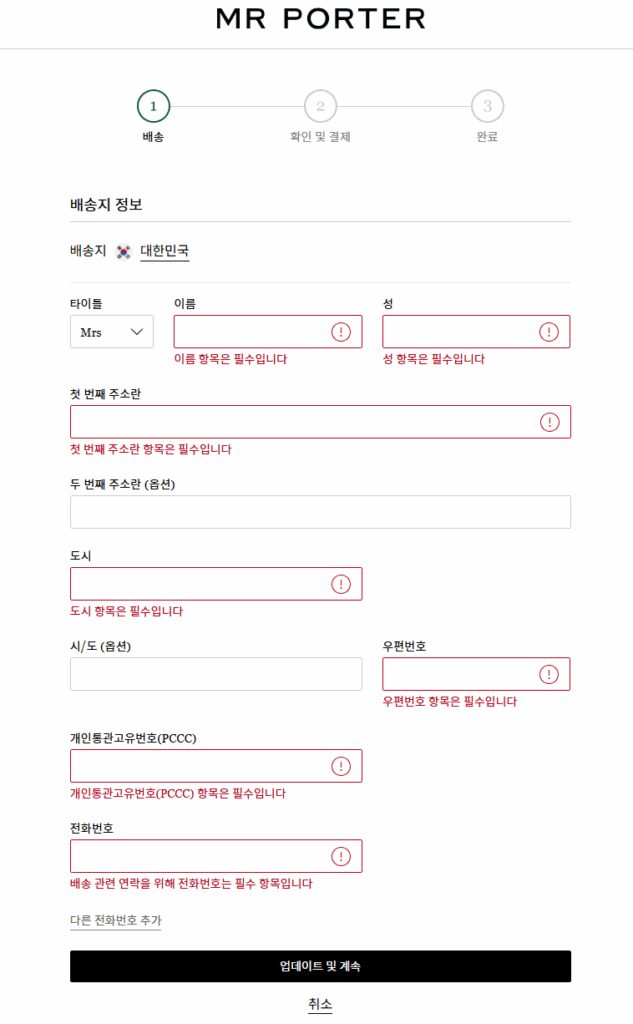
Task: Click error icon in 첫 번째 주소란 field
Action: 549,422
